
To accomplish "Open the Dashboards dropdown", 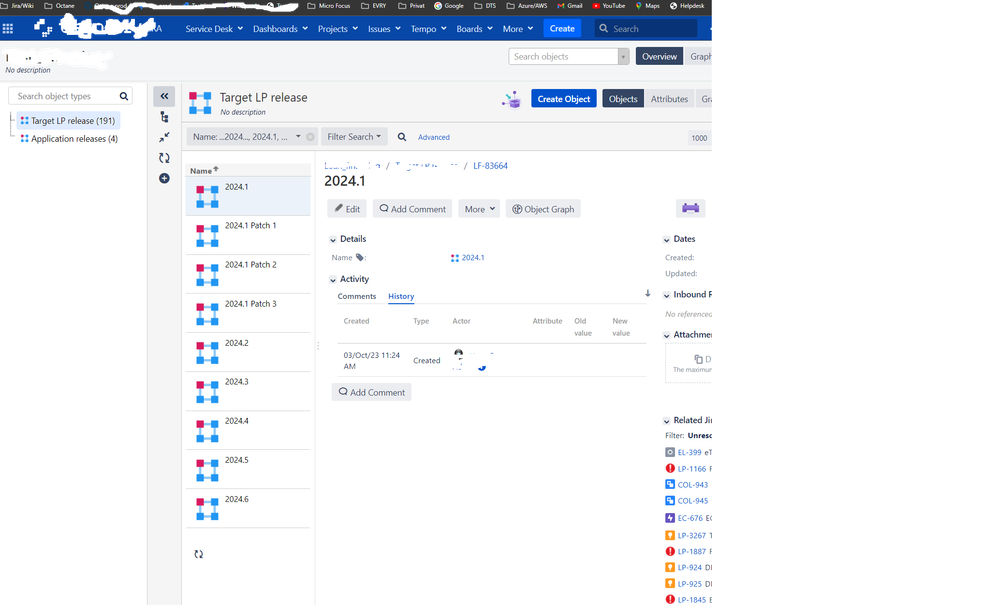I will click(280, 29).
